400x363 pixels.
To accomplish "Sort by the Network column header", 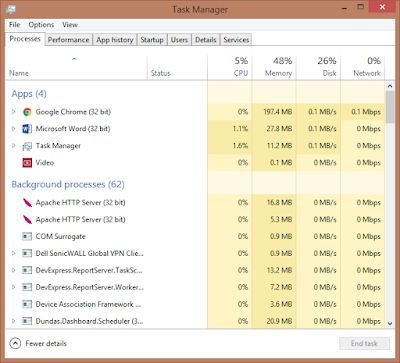I will click(363, 68).
